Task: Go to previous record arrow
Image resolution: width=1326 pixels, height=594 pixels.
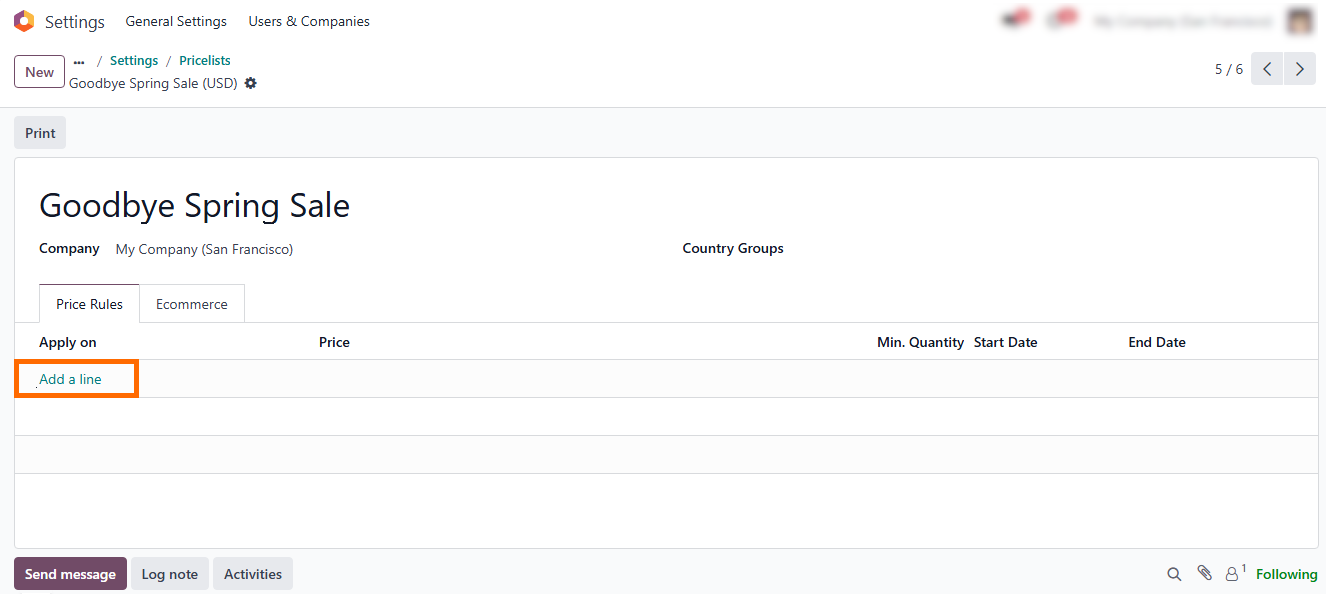Action: [x=1267, y=69]
